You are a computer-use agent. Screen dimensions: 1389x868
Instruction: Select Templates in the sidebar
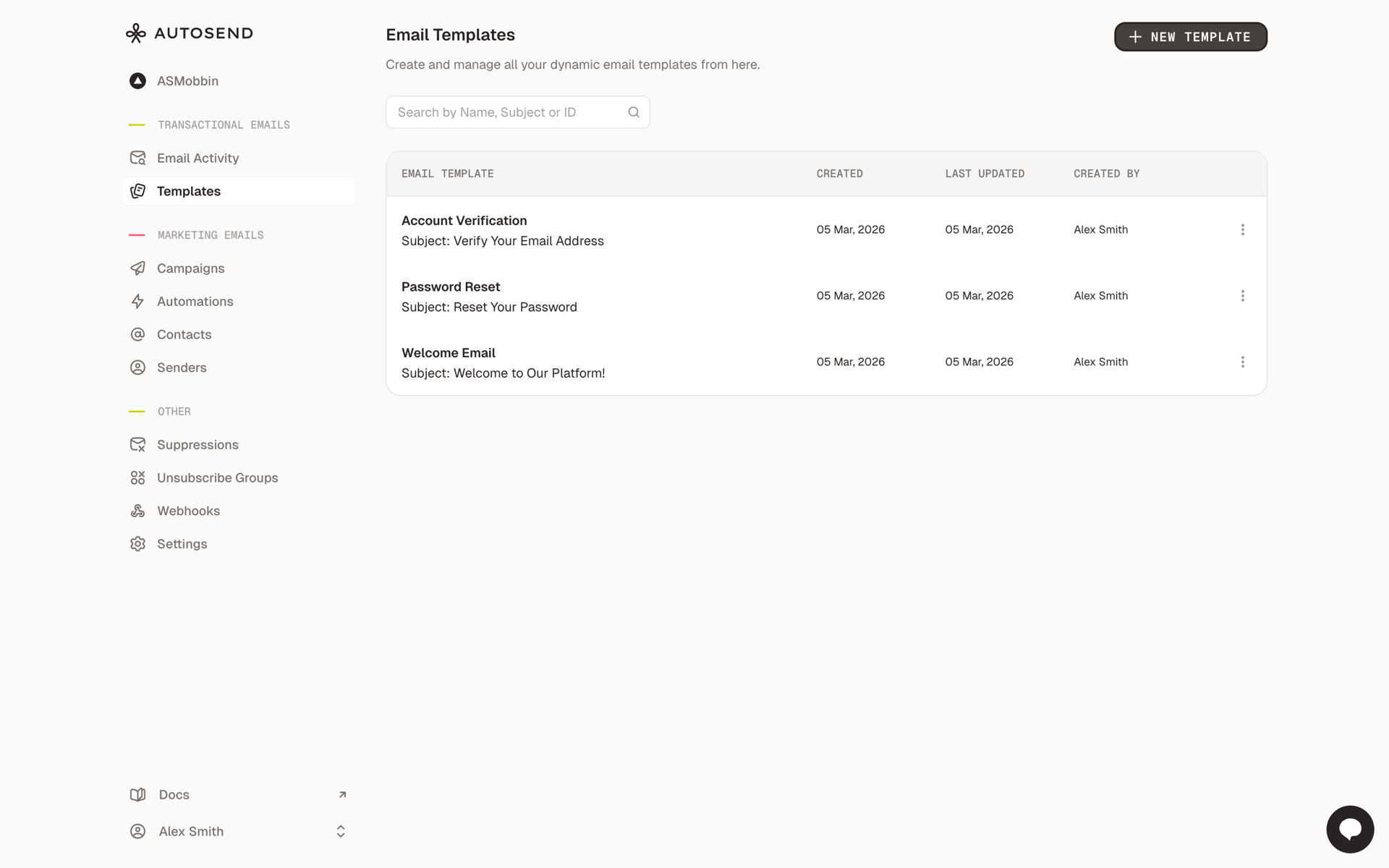pos(239,191)
